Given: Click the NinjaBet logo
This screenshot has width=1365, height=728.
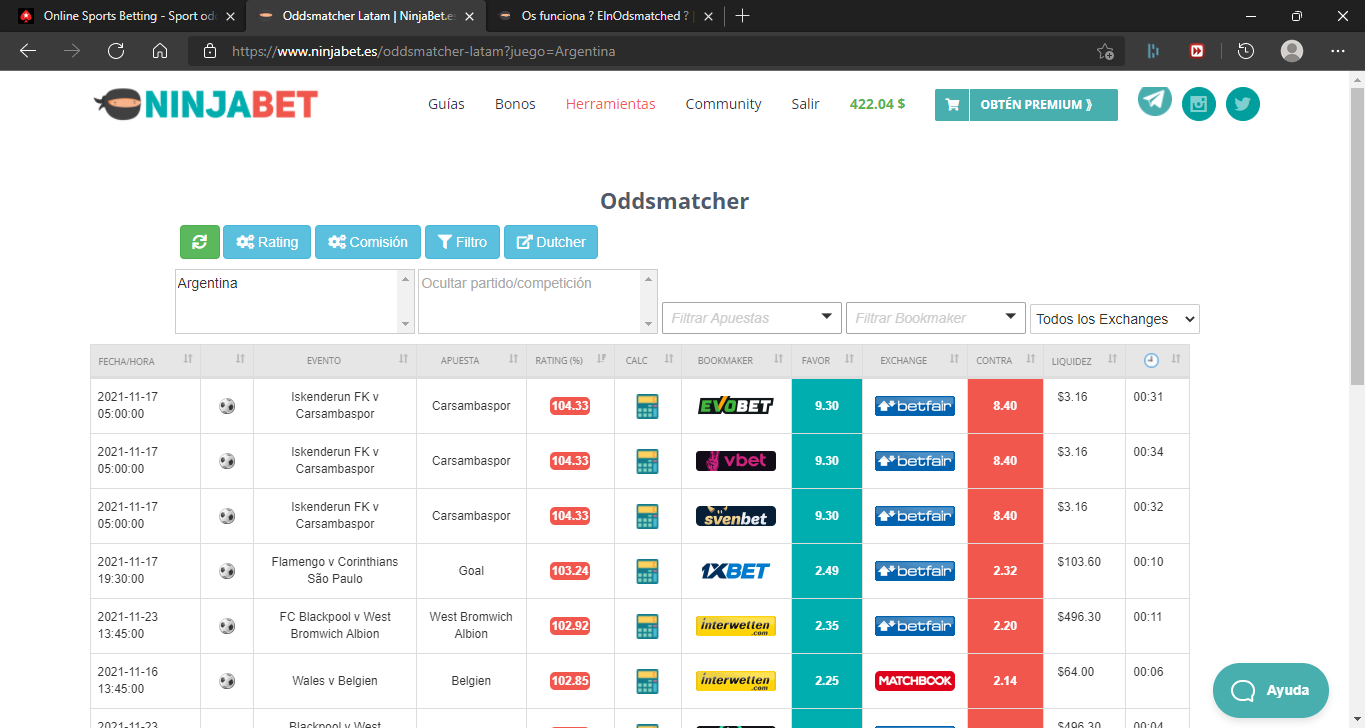Looking at the screenshot, I should pos(206,104).
